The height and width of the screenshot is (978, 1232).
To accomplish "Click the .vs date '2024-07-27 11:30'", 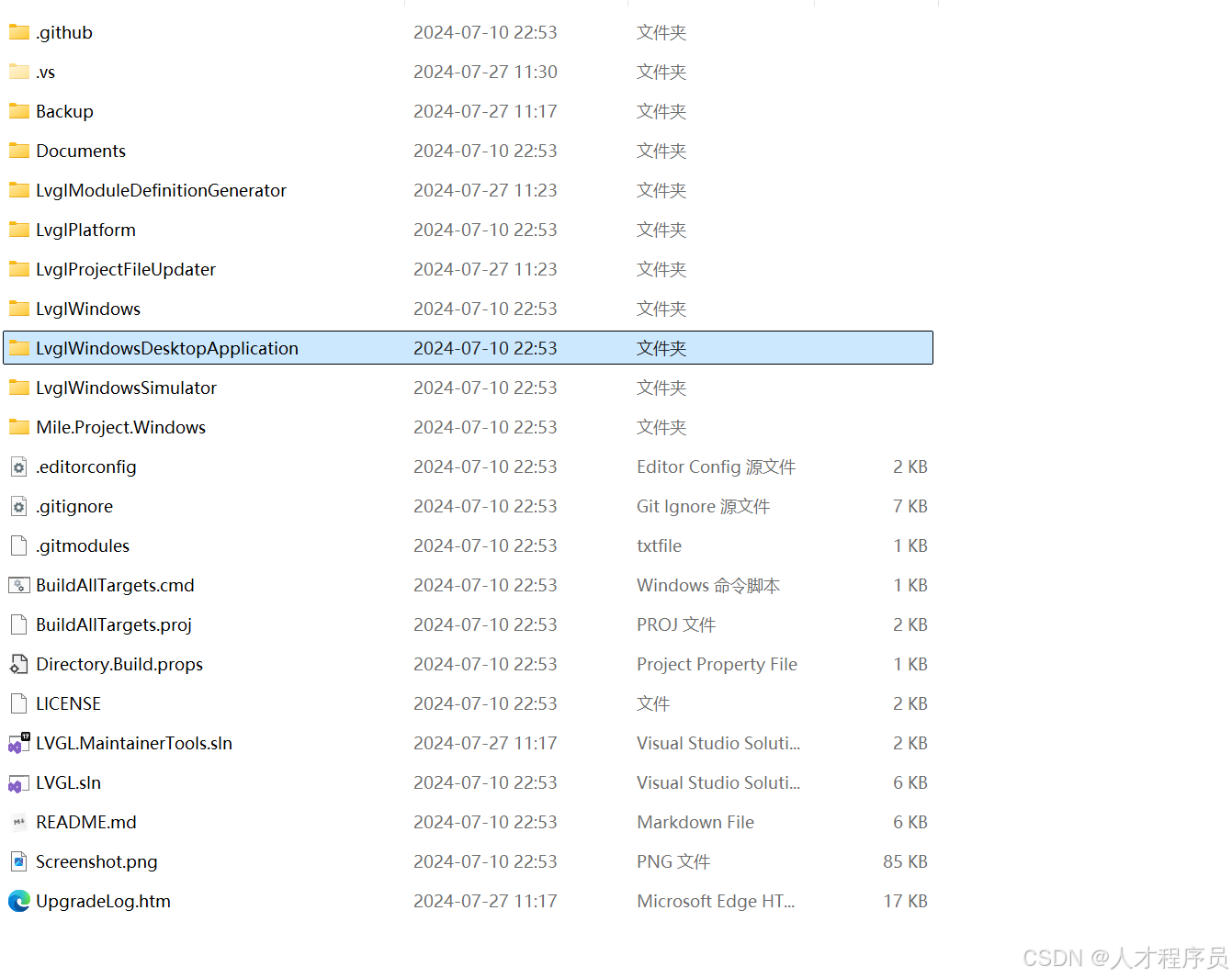I will (485, 72).
